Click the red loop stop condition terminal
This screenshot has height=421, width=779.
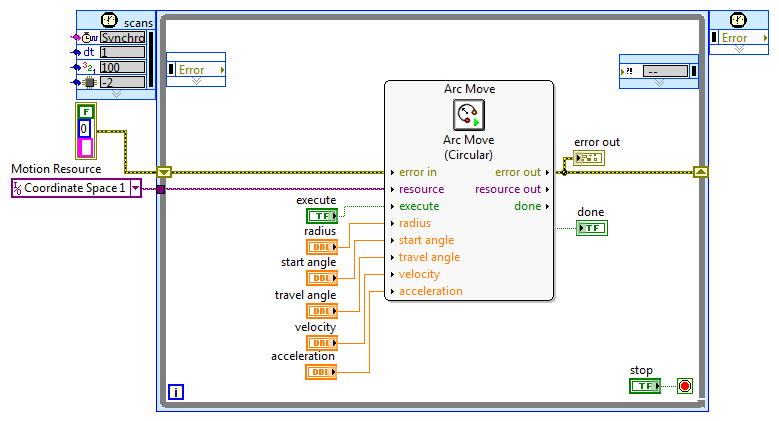tap(685, 385)
